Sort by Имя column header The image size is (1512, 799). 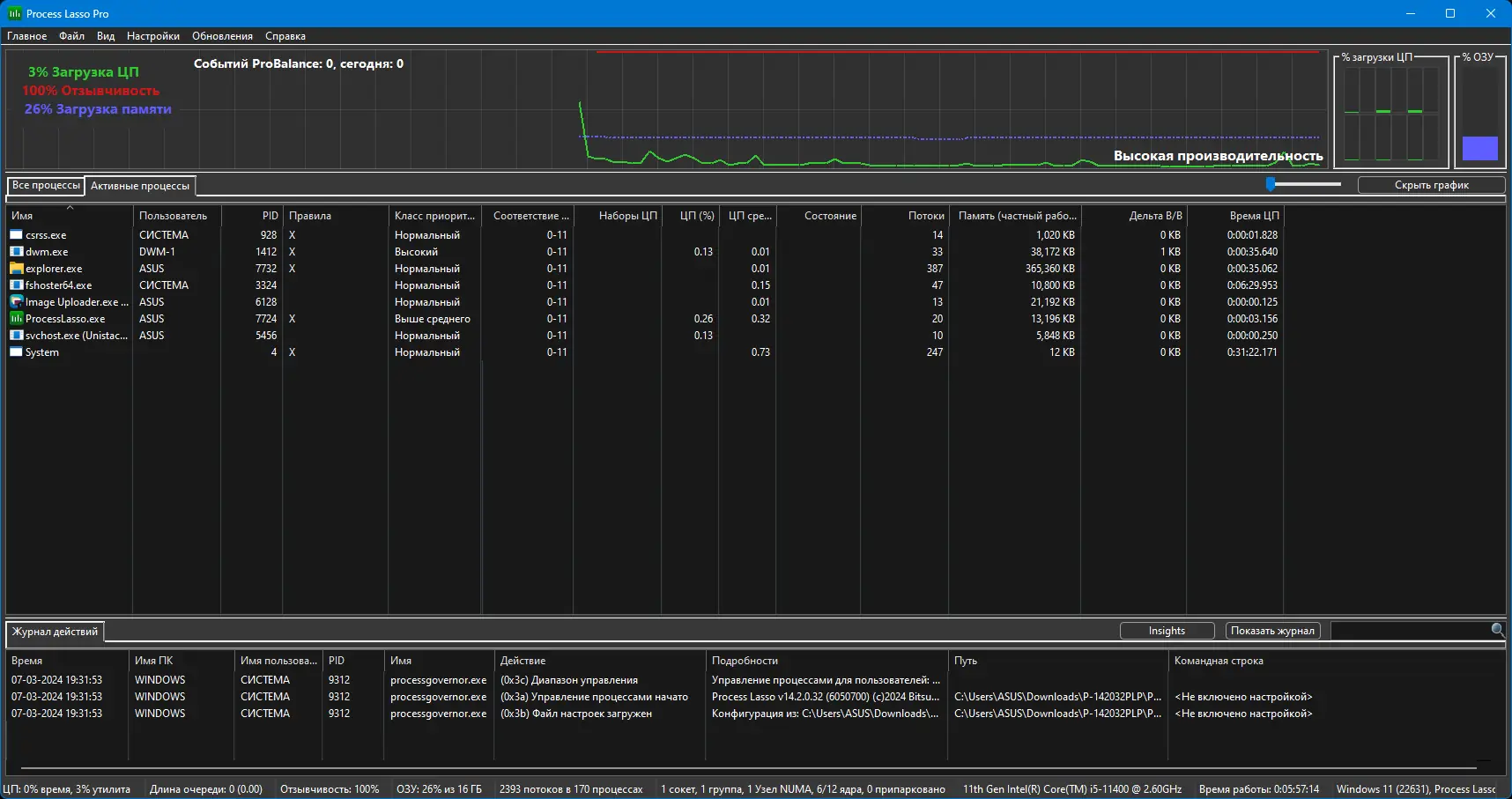pyautogui.click(x=70, y=216)
